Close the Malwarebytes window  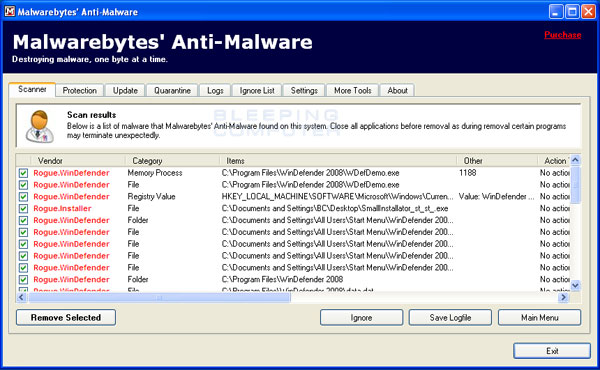click(x=589, y=11)
